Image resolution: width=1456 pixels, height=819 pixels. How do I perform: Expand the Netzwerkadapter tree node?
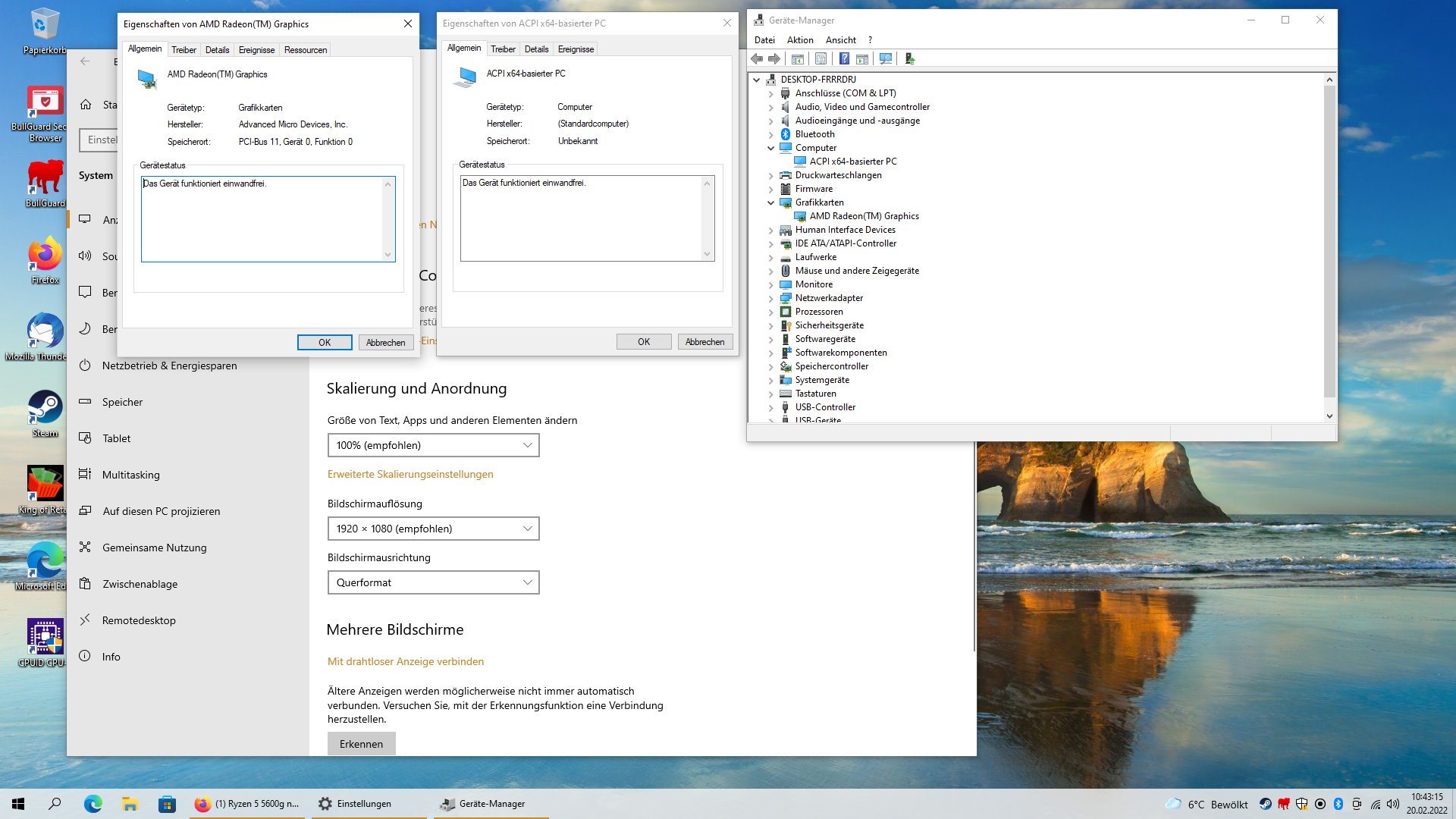pos(771,299)
